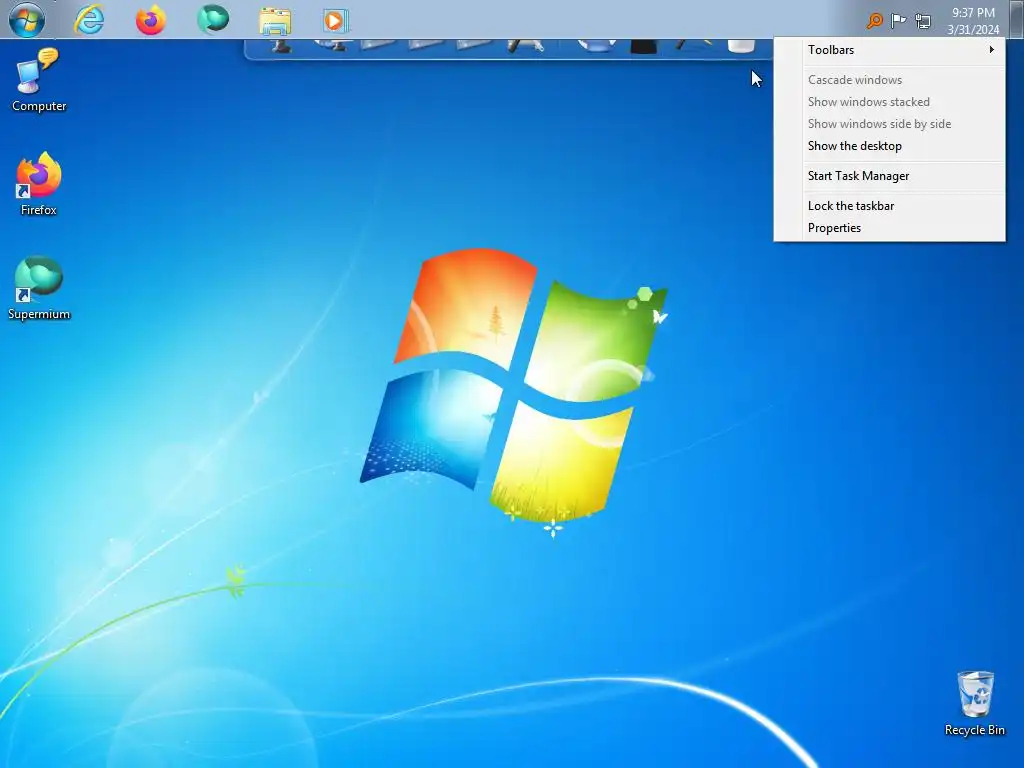Viewport: 1024px width, 768px height.
Task: Open Supermium from the taskbar
Action: (213, 19)
